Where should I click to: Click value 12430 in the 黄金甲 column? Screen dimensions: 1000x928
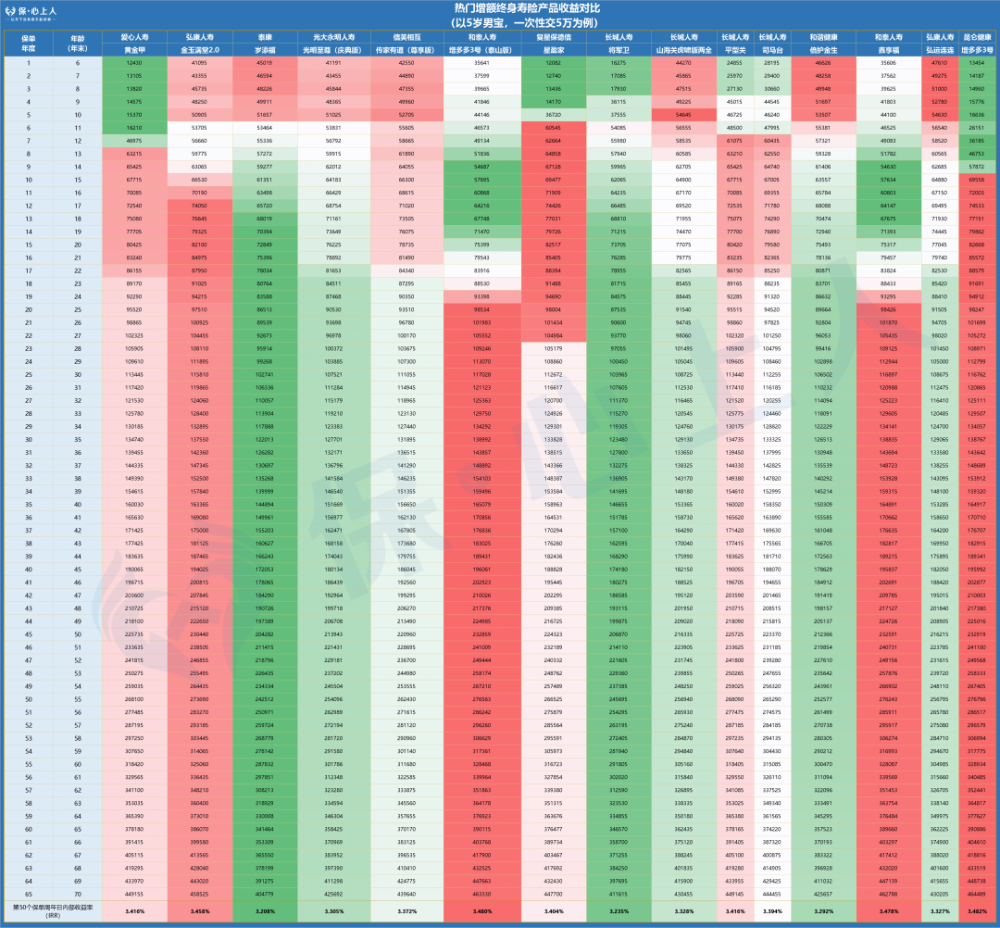coord(135,63)
